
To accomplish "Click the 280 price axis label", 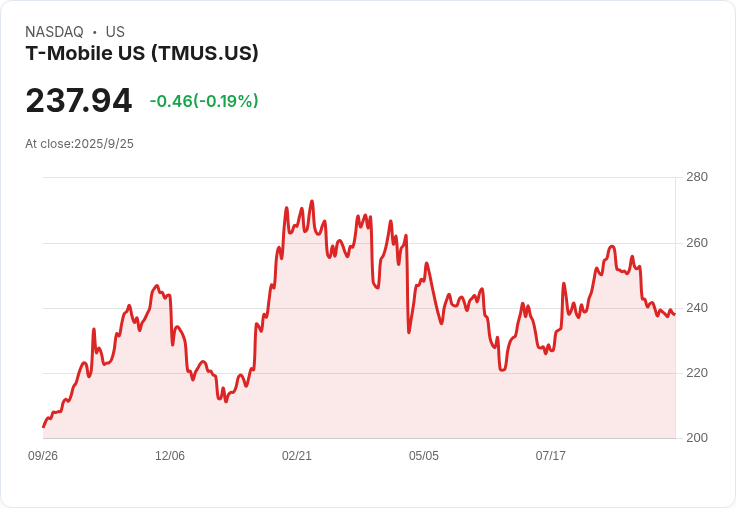I will click(697, 177).
